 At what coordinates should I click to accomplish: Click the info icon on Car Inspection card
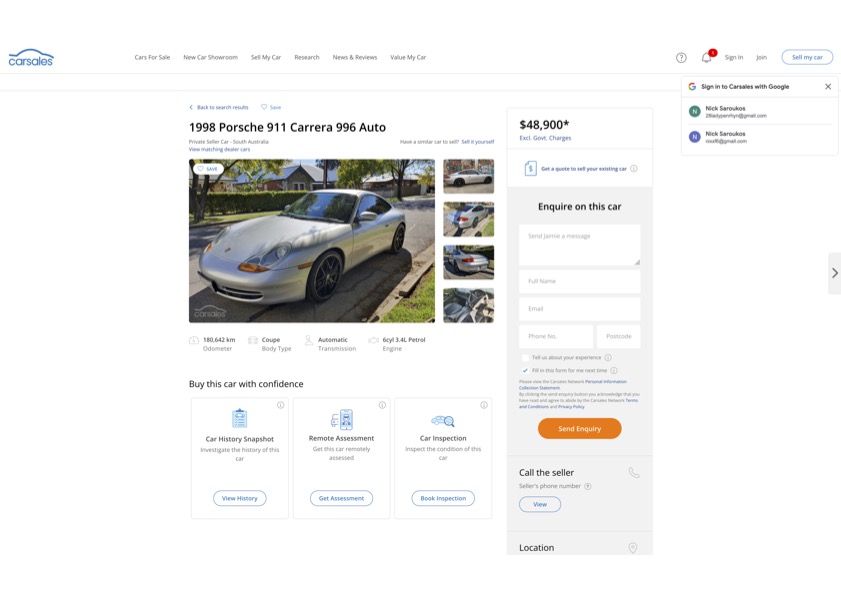[484, 405]
